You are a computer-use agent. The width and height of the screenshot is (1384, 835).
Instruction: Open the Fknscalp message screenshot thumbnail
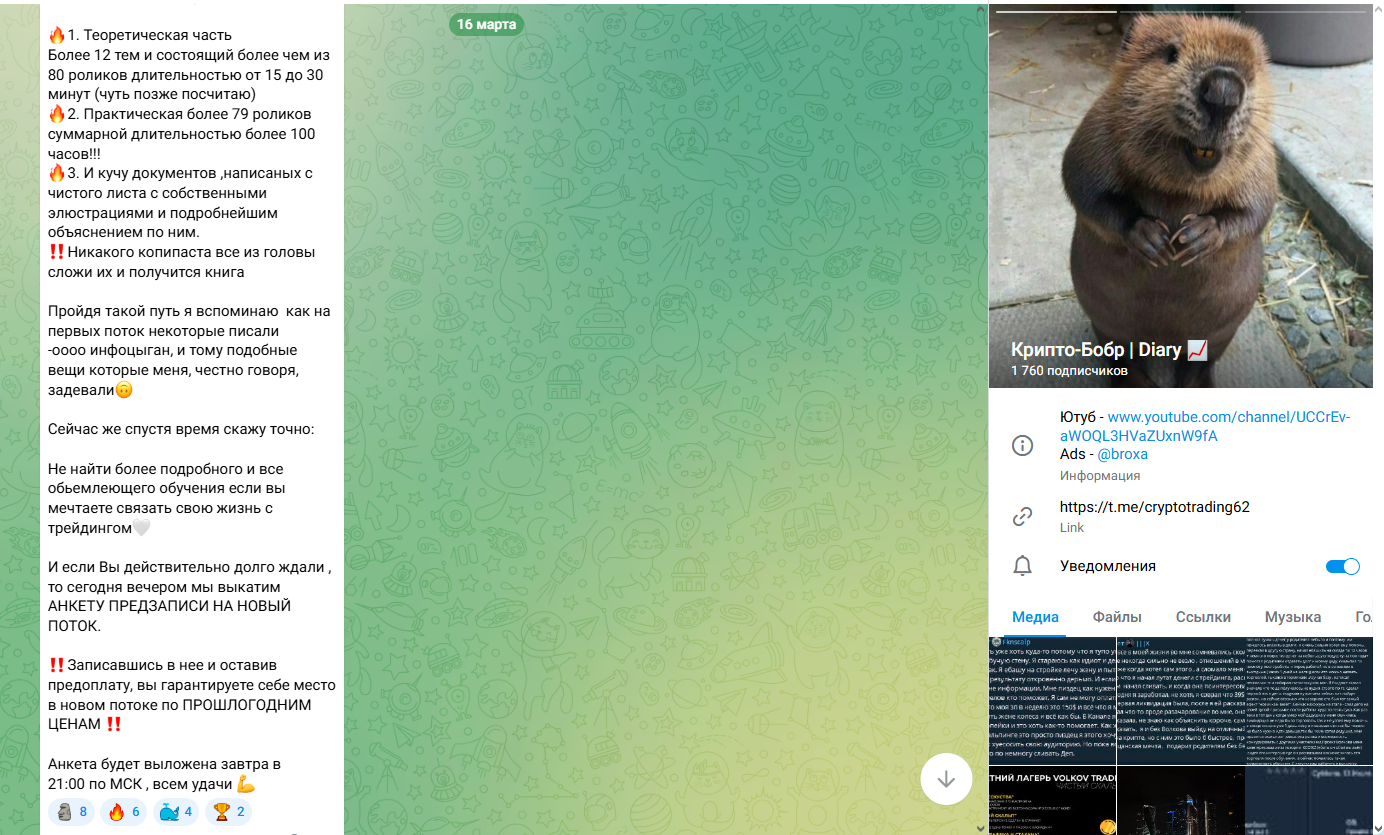tap(1052, 701)
